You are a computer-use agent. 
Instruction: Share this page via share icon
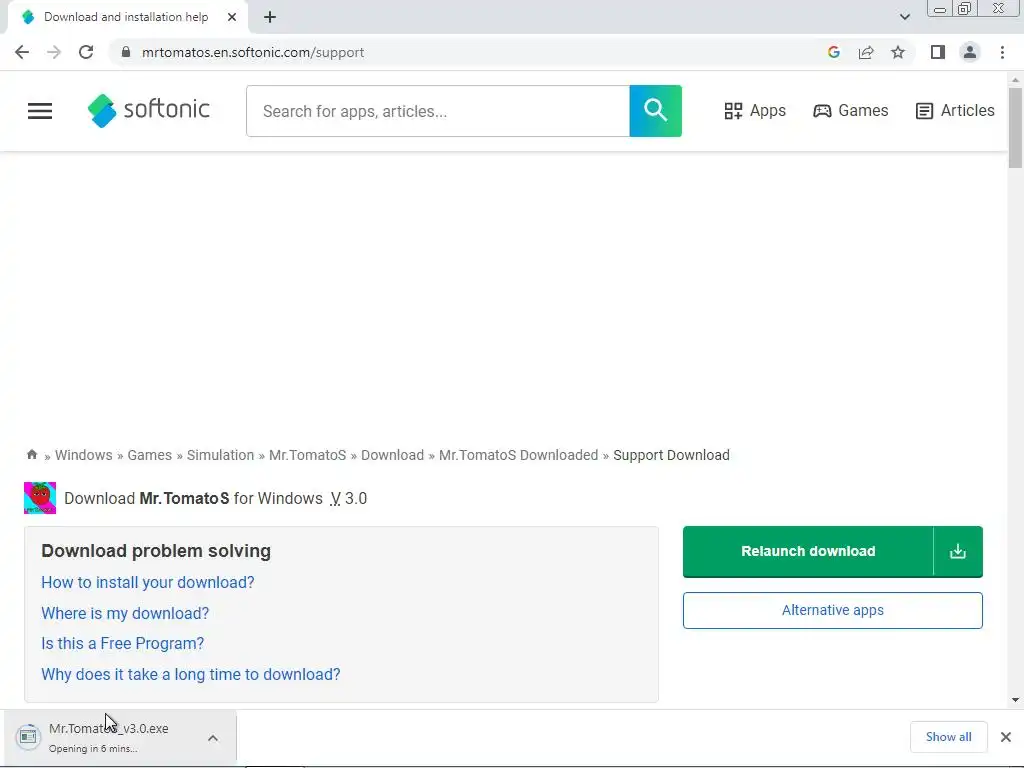point(866,52)
